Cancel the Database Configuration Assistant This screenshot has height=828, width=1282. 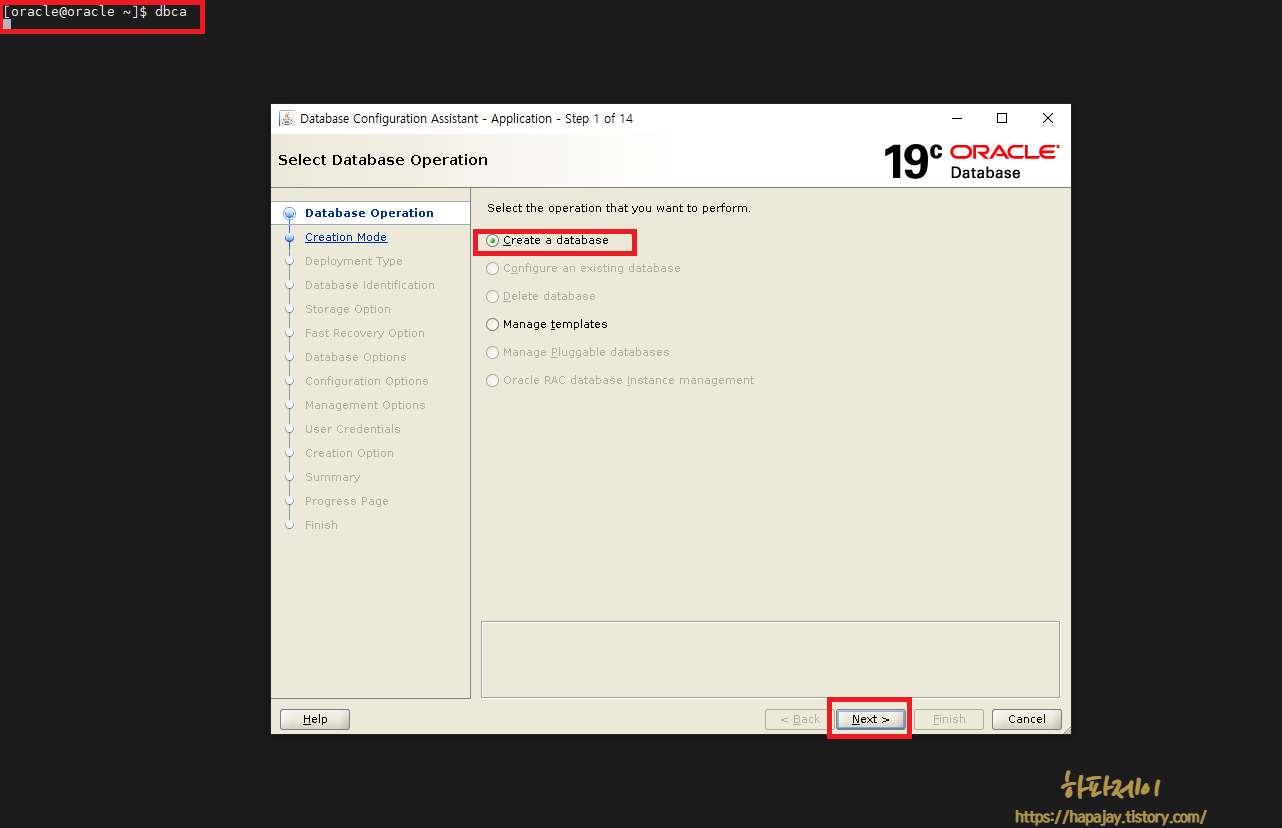pos(1027,719)
